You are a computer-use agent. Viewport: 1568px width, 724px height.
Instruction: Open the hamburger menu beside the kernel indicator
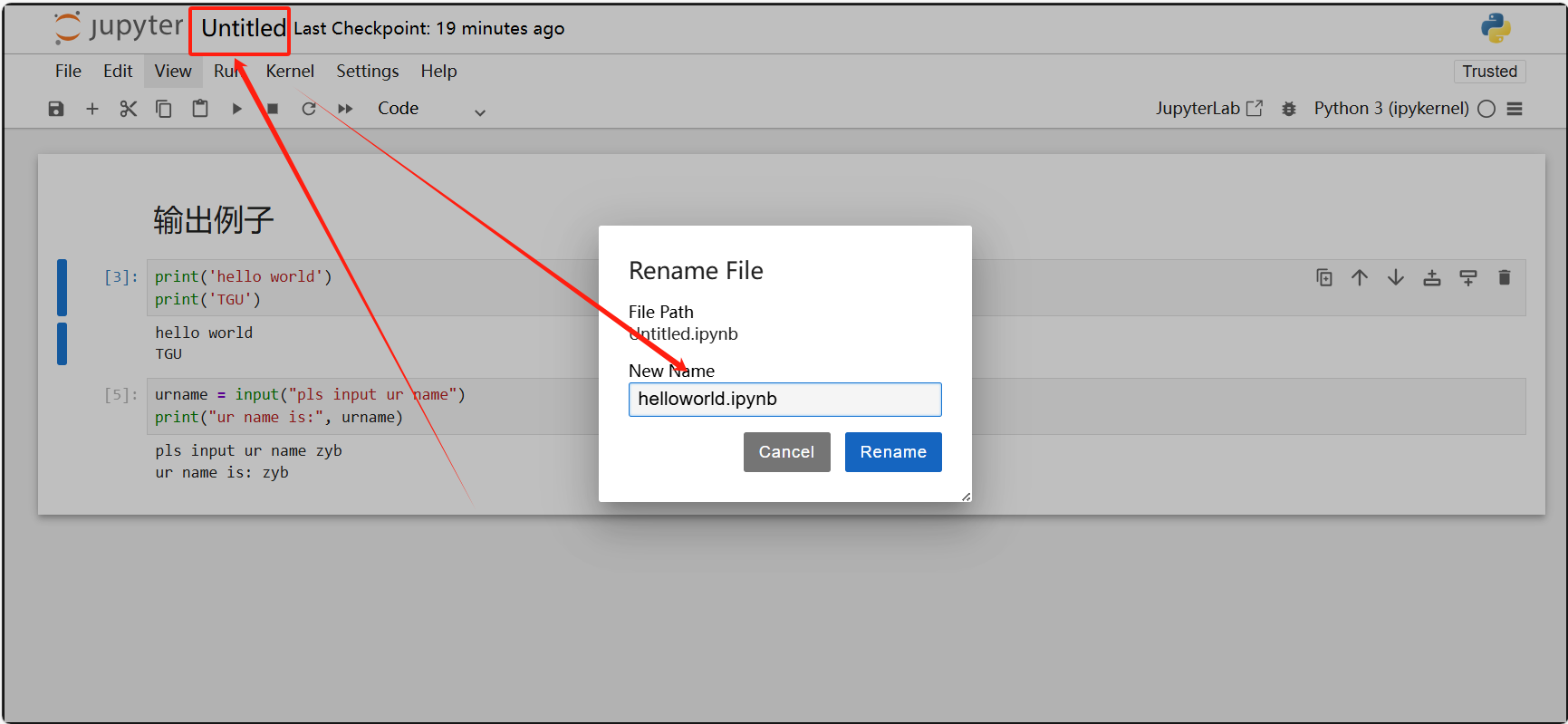click(x=1515, y=109)
